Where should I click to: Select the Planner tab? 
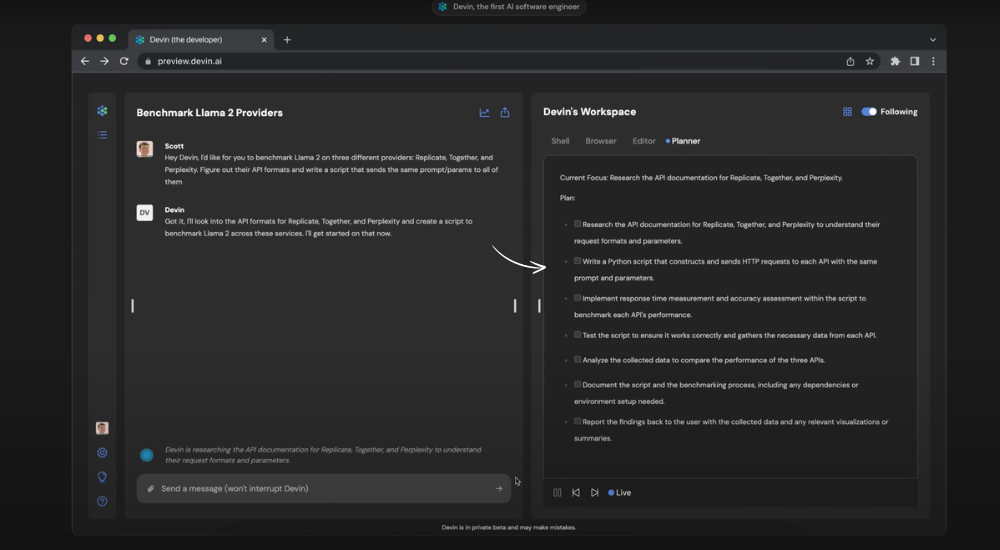683,141
